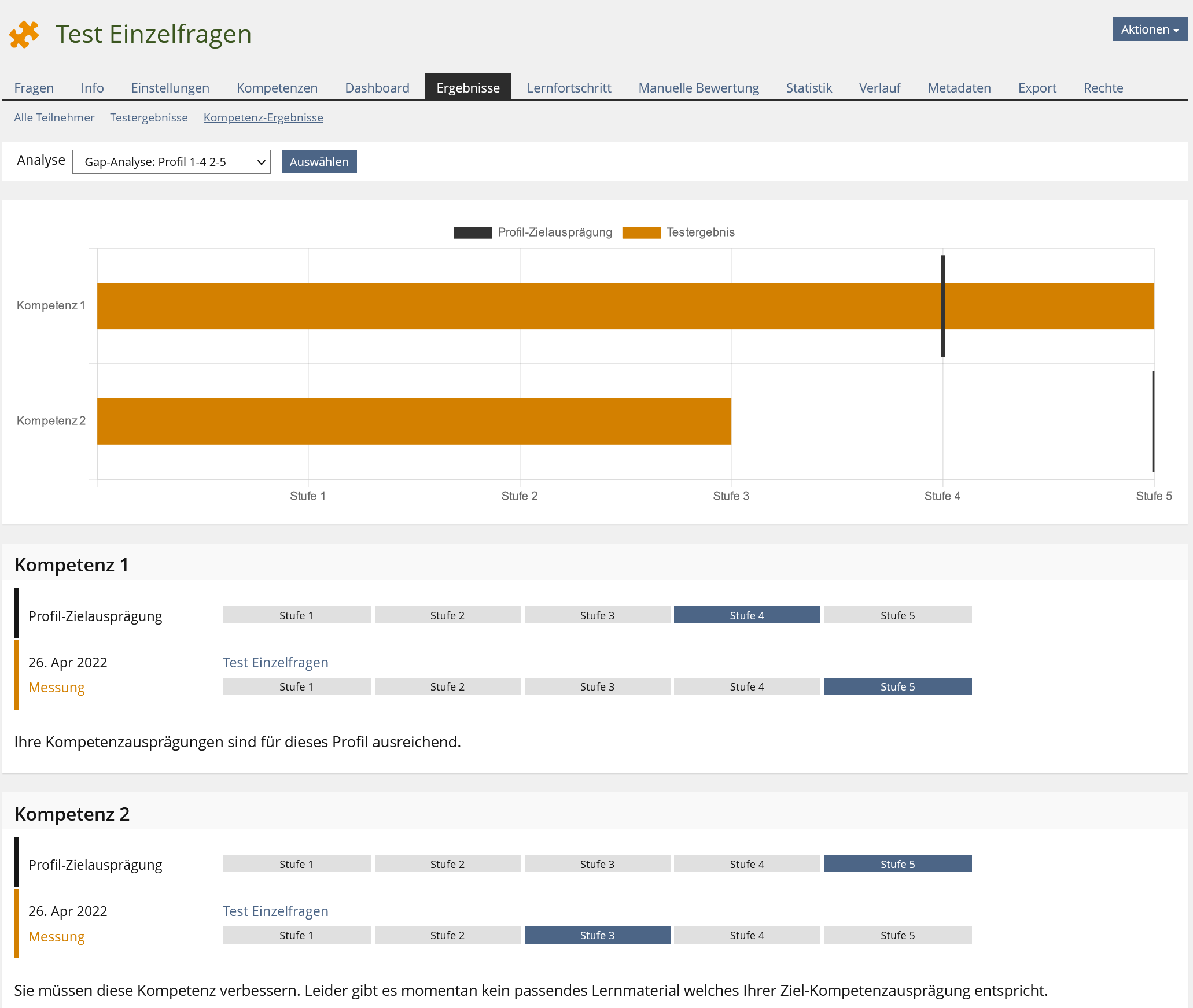Image resolution: width=1193 pixels, height=1008 pixels.
Task: Expand the Analyse Gap-Analyse select box
Action: pyautogui.click(x=171, y=162)
